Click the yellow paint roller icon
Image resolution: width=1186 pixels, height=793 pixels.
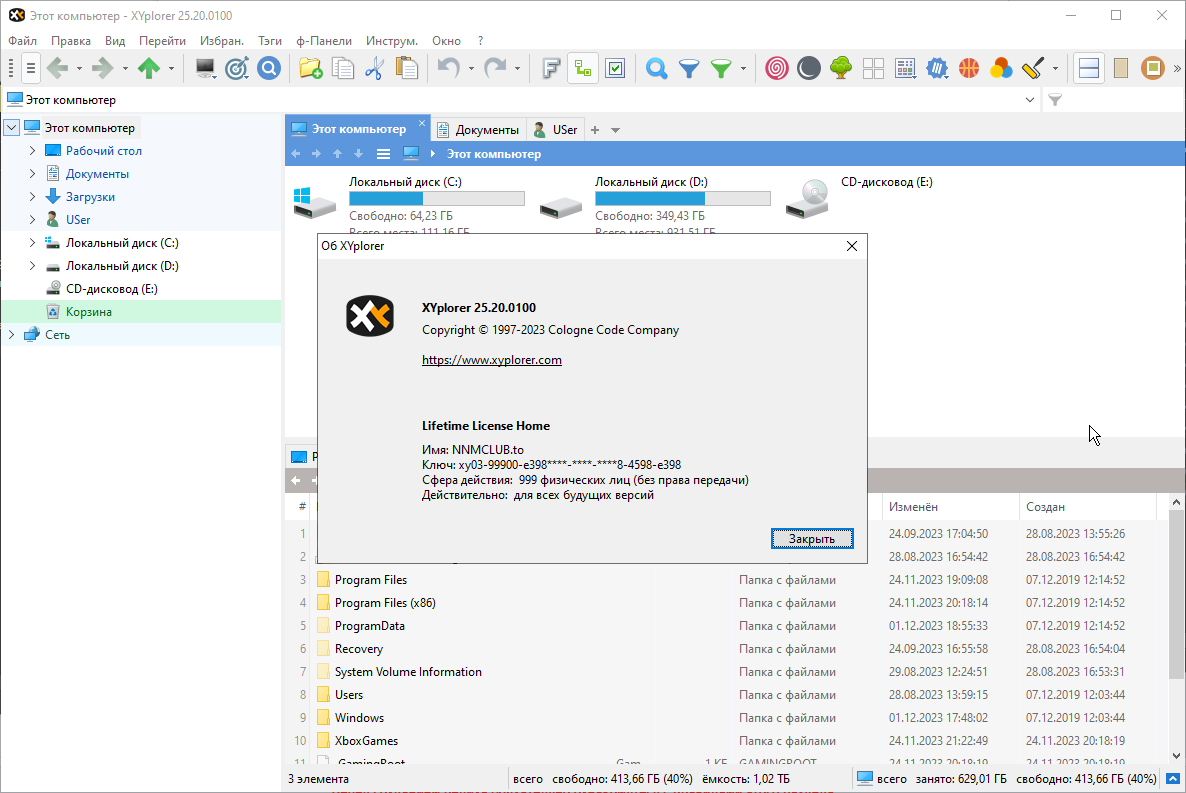[1033, 68]
